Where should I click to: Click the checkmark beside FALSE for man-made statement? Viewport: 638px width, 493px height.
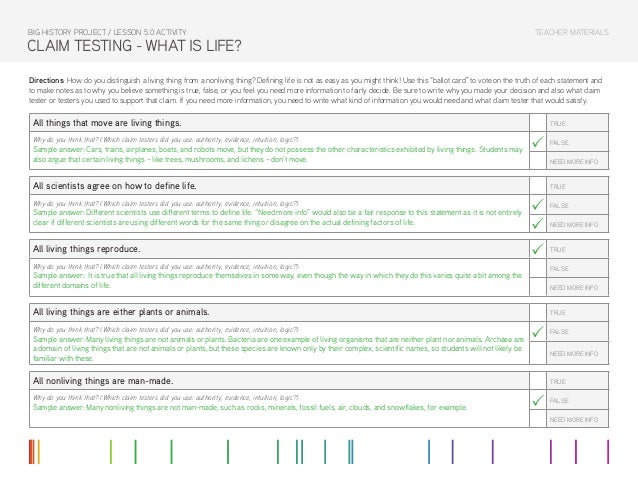(539, 400)
